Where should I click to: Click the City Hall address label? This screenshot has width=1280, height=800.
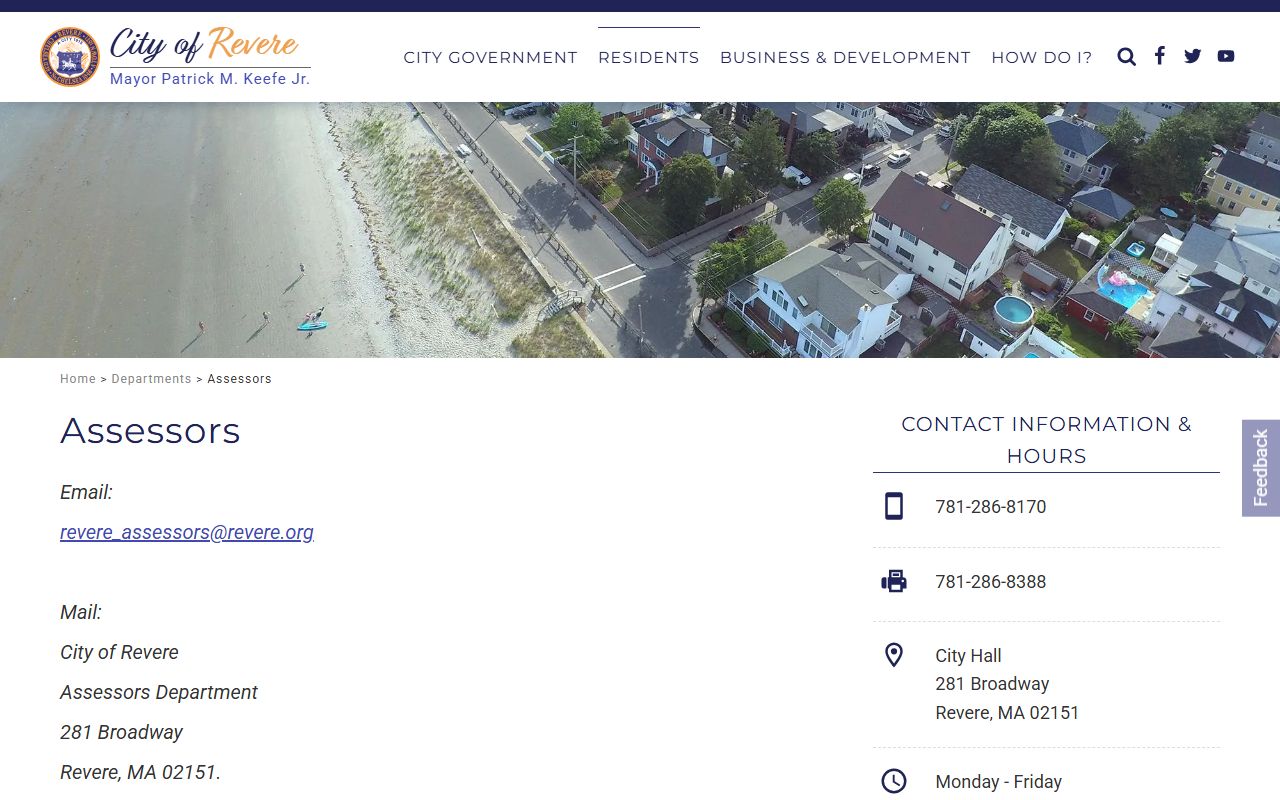click(x=968, y=656)
